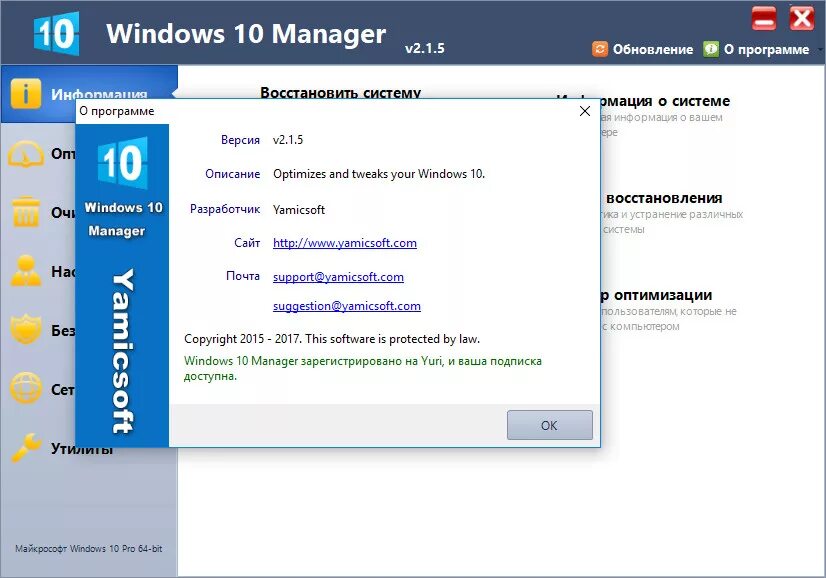Click the О программе dialog title bar text

(x=116, y=111)
